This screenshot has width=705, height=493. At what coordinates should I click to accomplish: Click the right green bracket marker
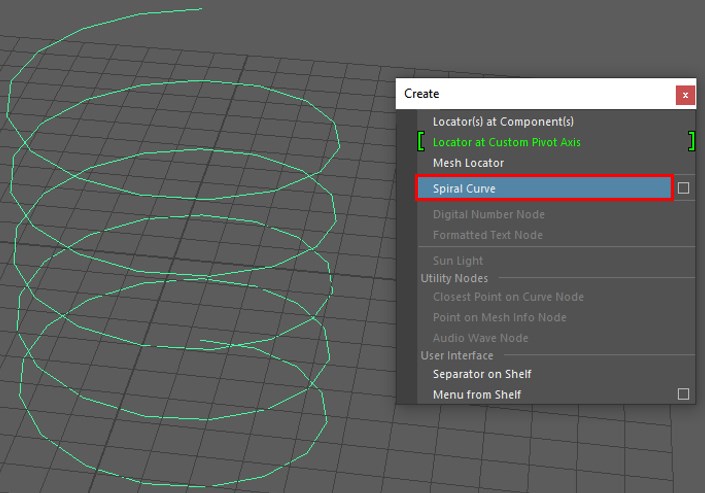[x=691, y=142]
